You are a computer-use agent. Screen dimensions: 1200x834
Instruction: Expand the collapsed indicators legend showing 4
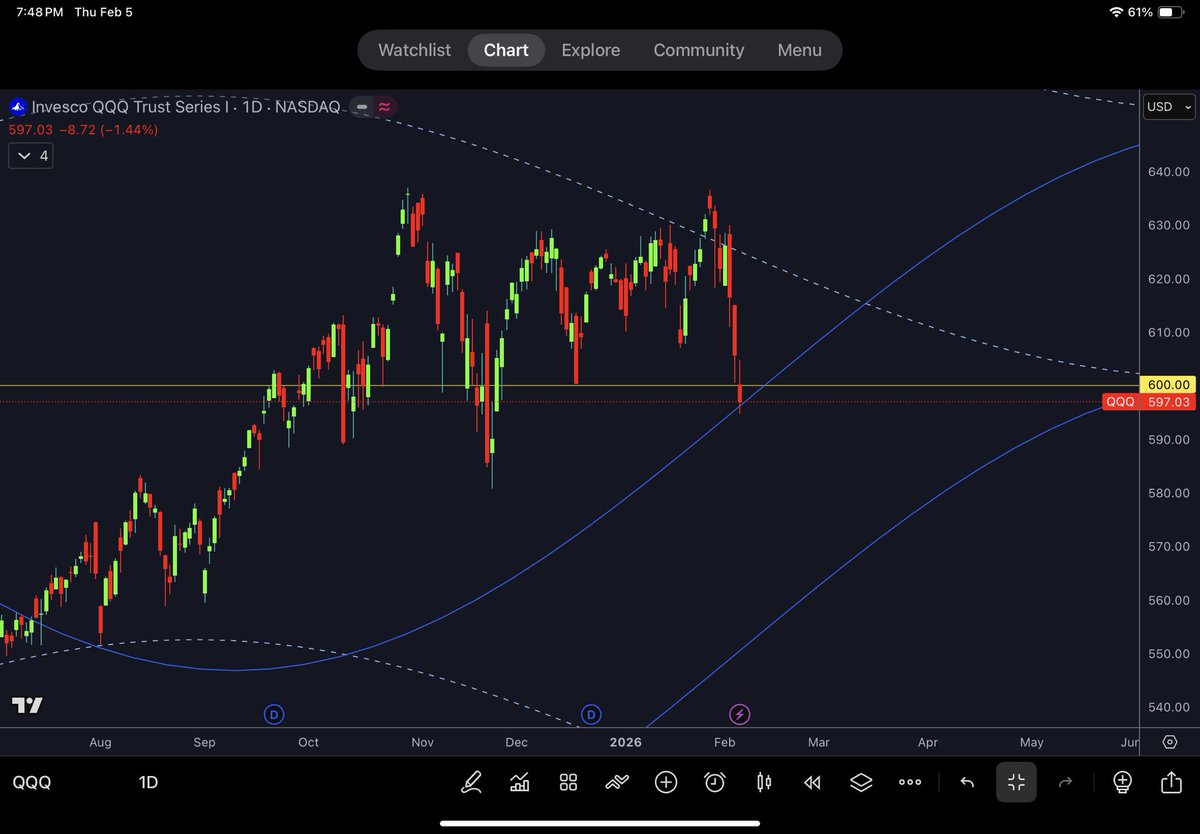point(31,156)
